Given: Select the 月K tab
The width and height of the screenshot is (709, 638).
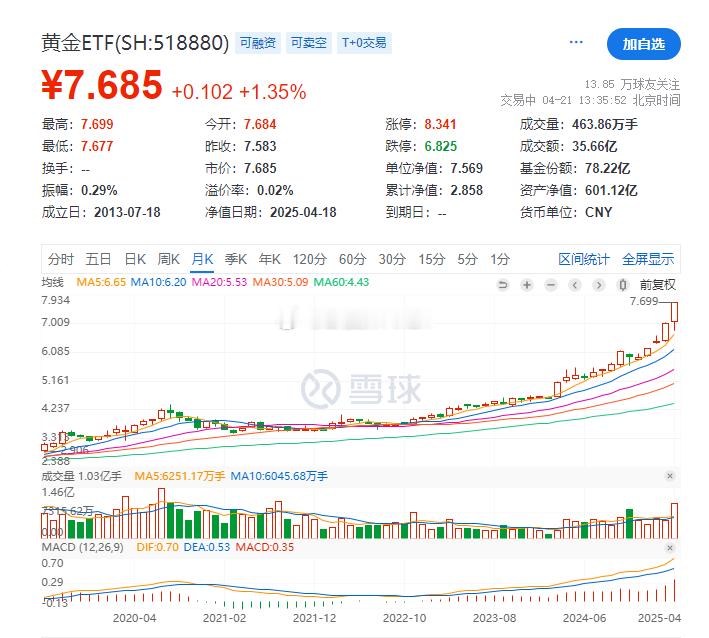Looking at the screenshot, I should pos(202,259).
